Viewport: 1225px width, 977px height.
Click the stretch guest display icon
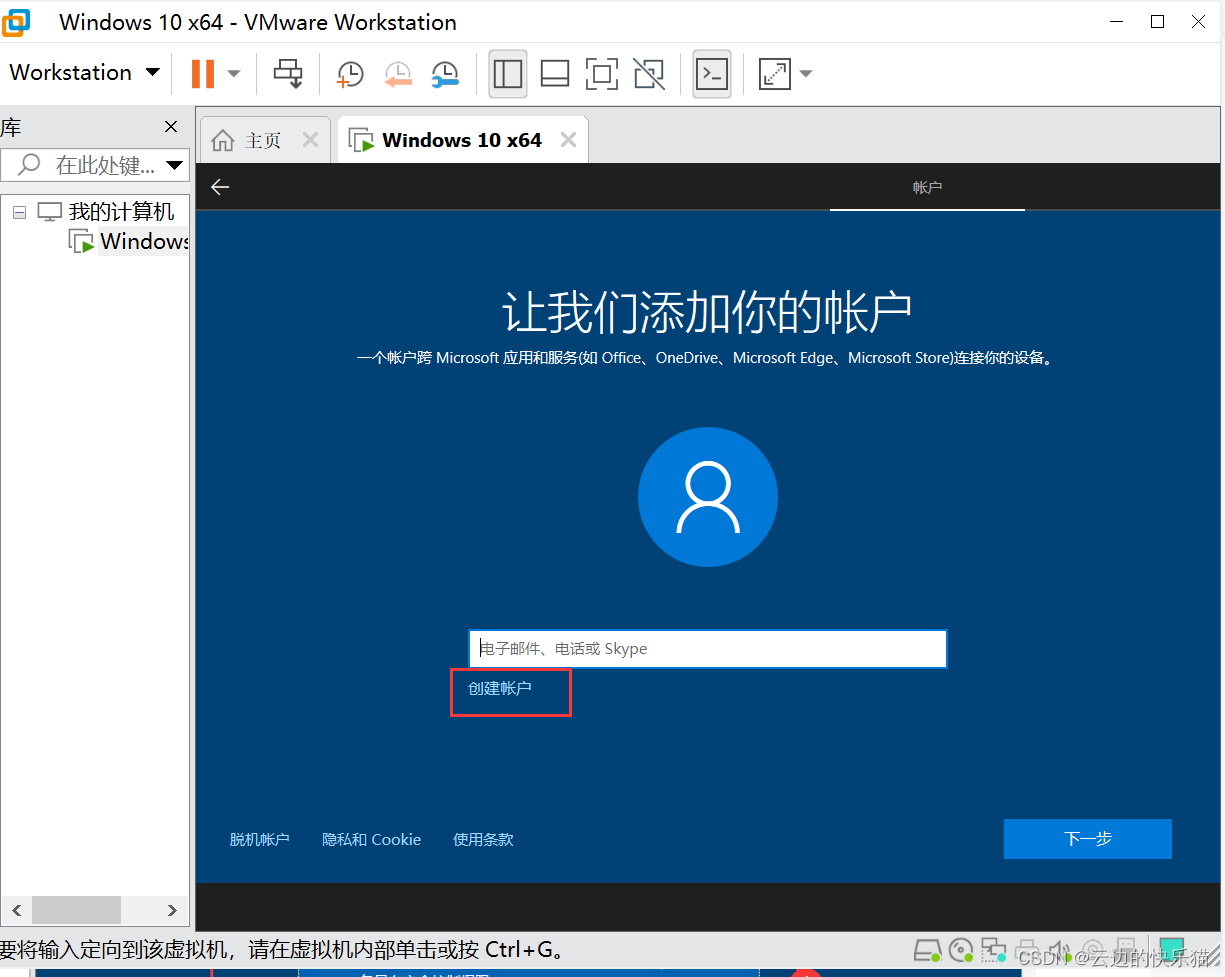coord(775,74)
